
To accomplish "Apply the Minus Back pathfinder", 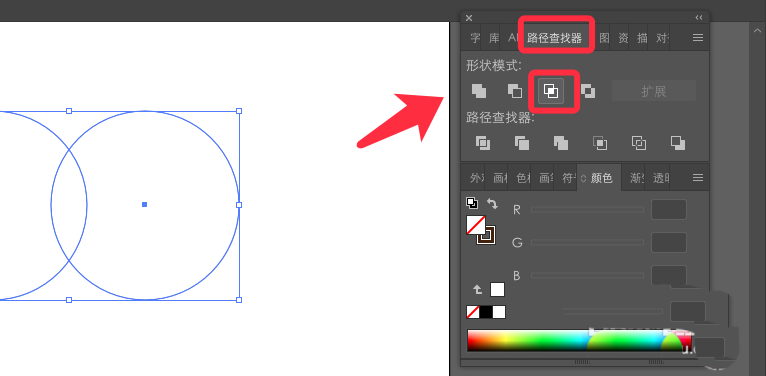I will [x=678, y=143].
